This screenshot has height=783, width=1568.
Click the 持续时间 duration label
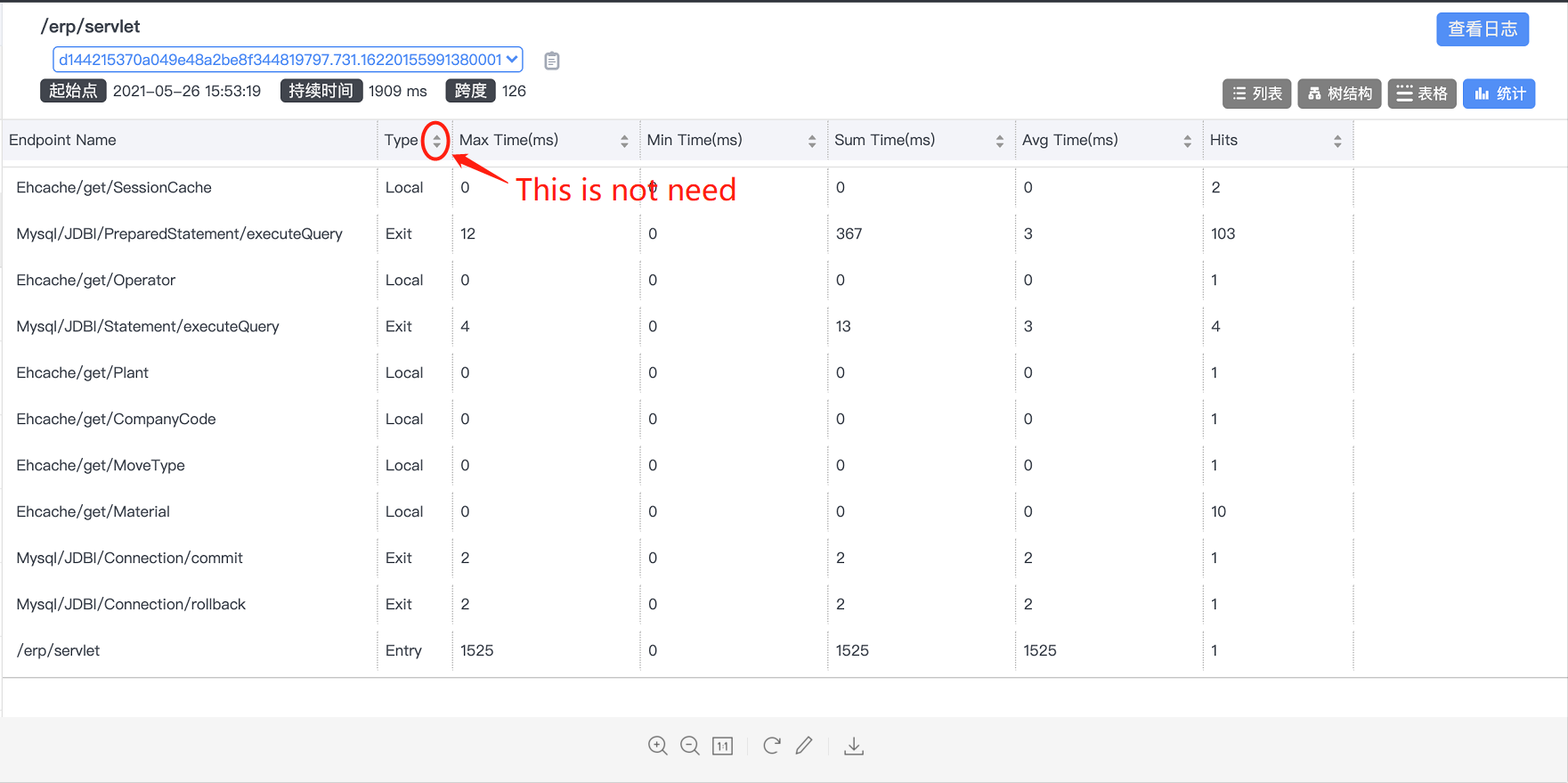pos(321,91)
